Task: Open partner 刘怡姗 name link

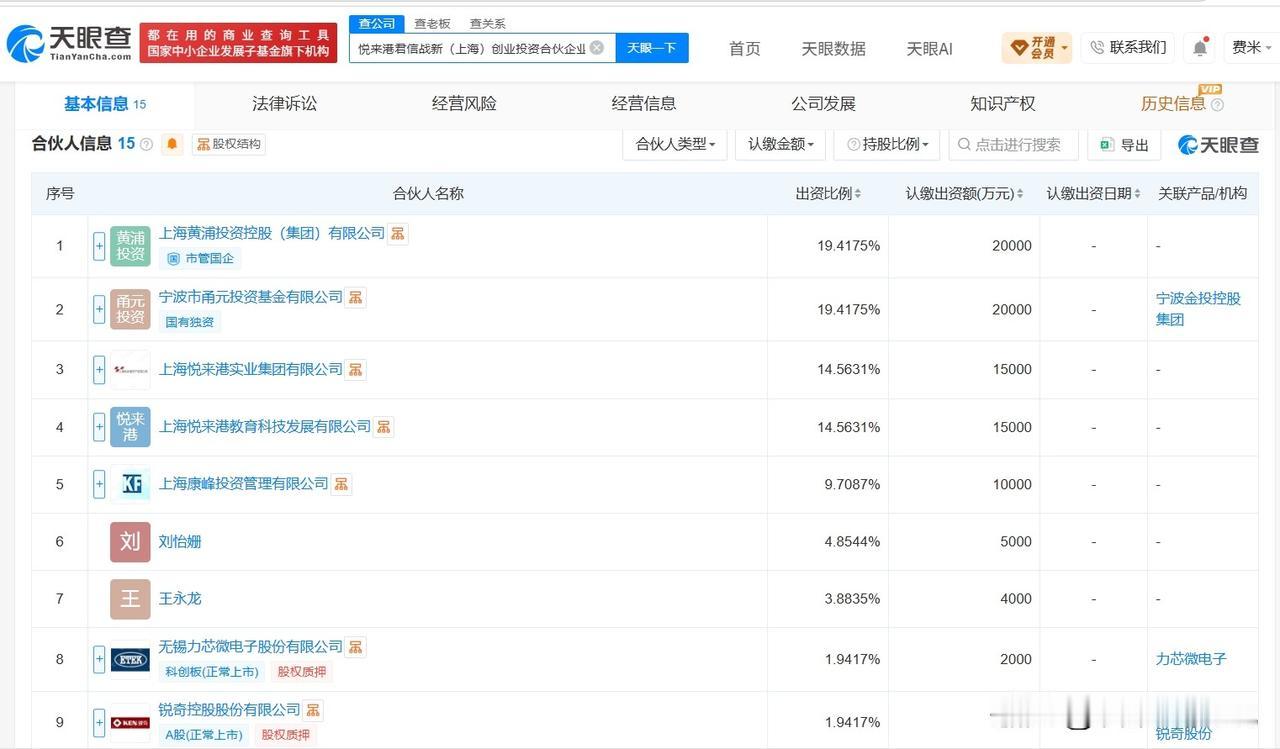Action: (180, 542)
